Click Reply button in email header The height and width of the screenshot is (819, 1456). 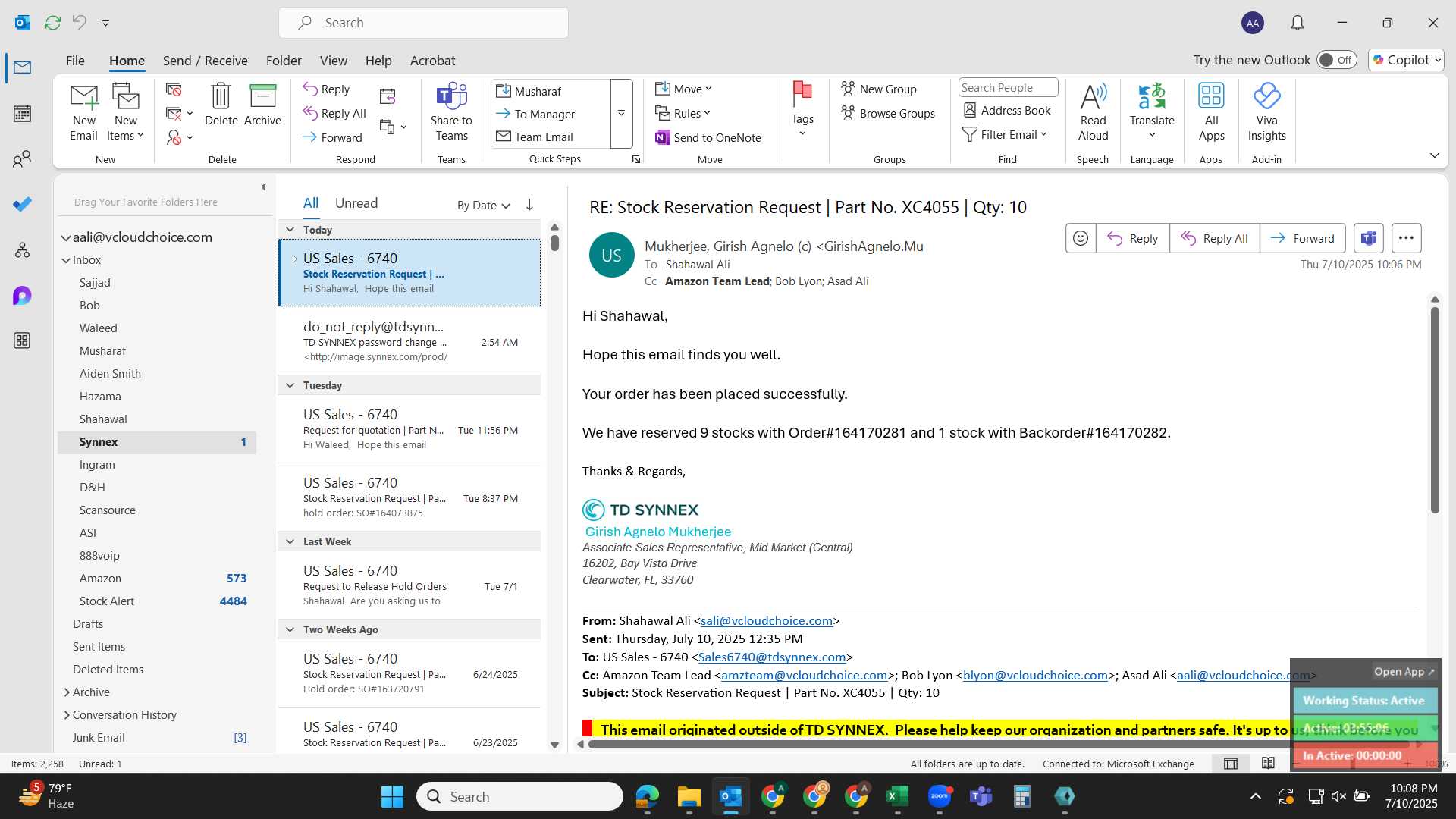tap(1132, 238)
